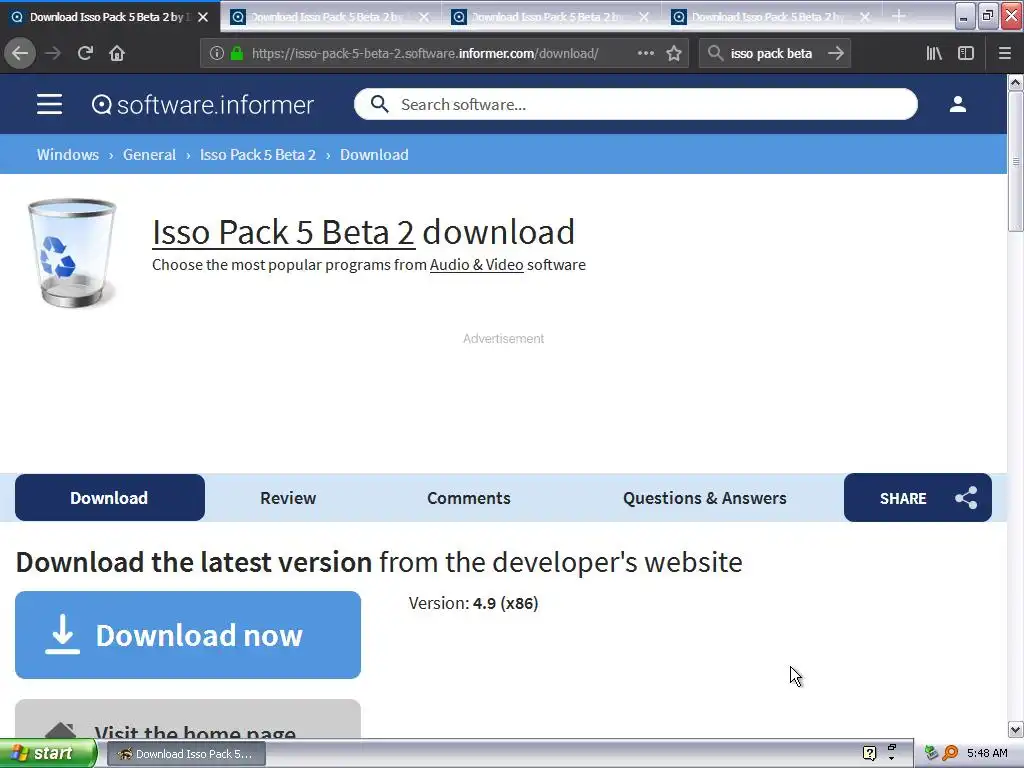Click the Download breadcrumb link
Viewport: 1024px width, 768px height.
pyautogui.click(x=374, y=155)
